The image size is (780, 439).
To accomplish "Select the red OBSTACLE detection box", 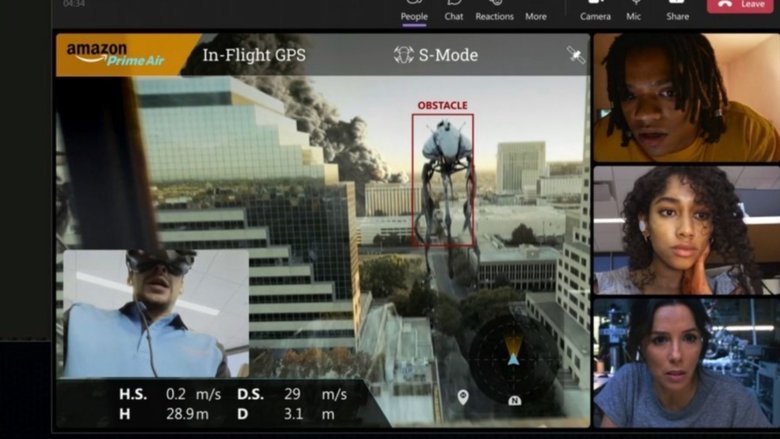I will (443, 178).
